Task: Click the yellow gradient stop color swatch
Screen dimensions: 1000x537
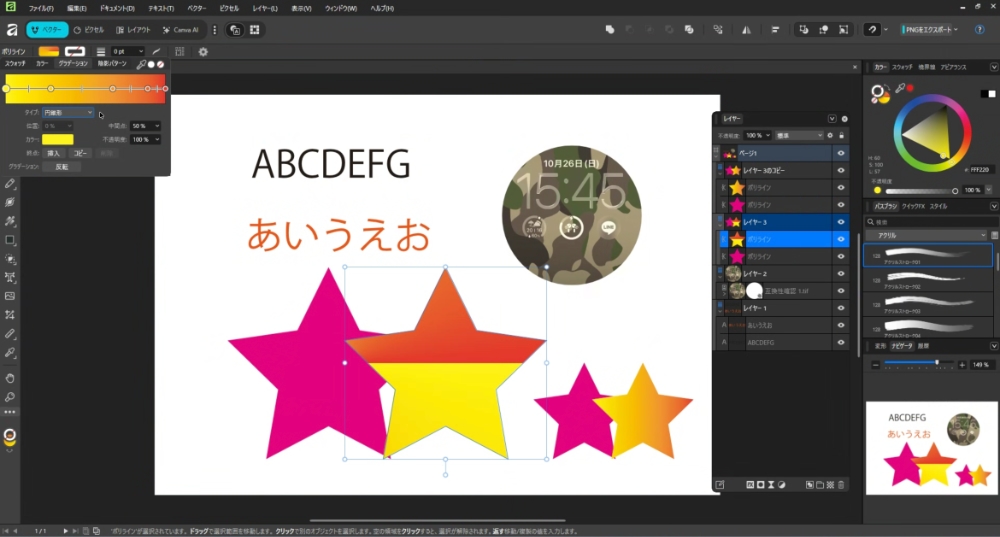Action: pos(57,140)
